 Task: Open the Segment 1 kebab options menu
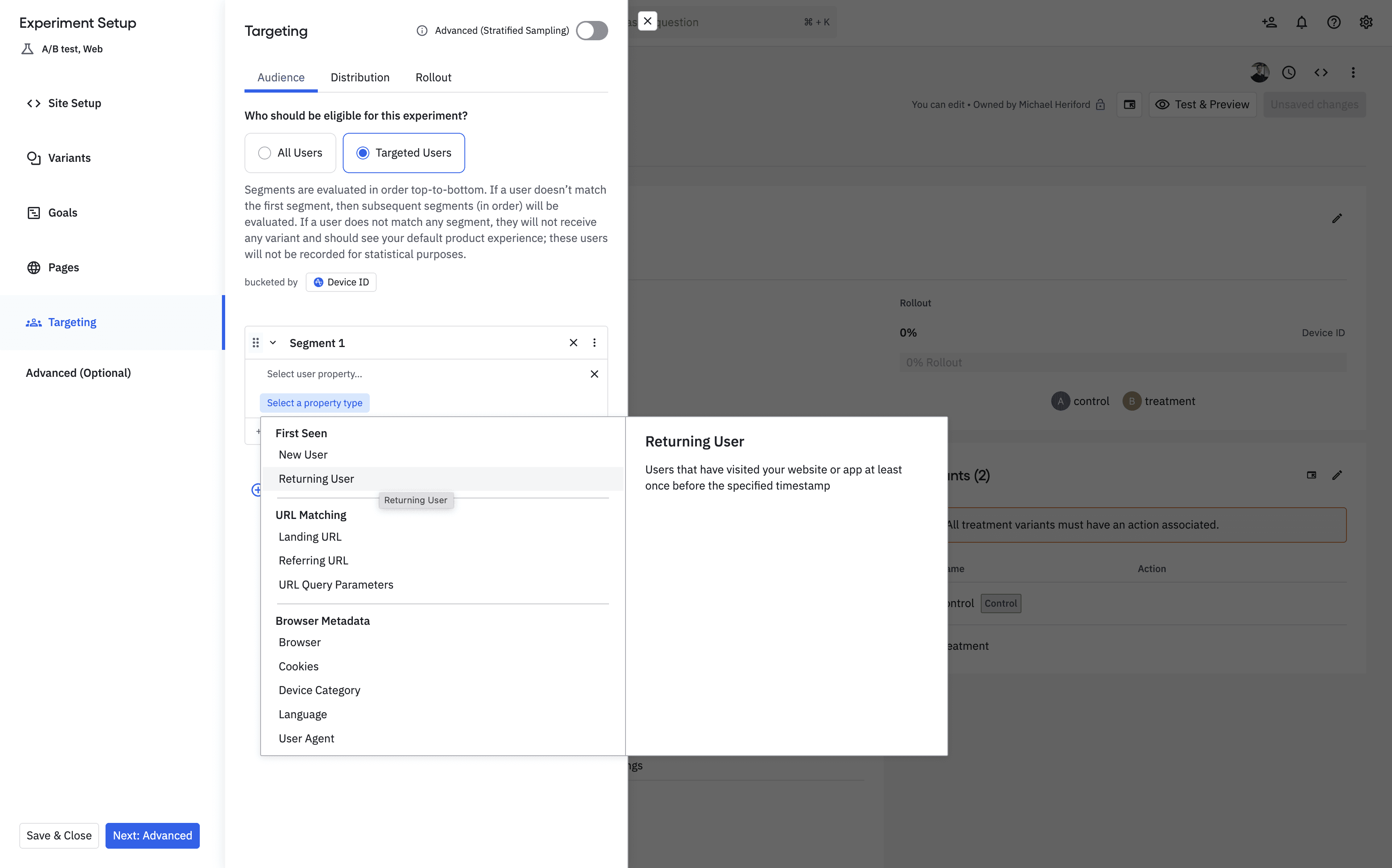click(594, 342)
